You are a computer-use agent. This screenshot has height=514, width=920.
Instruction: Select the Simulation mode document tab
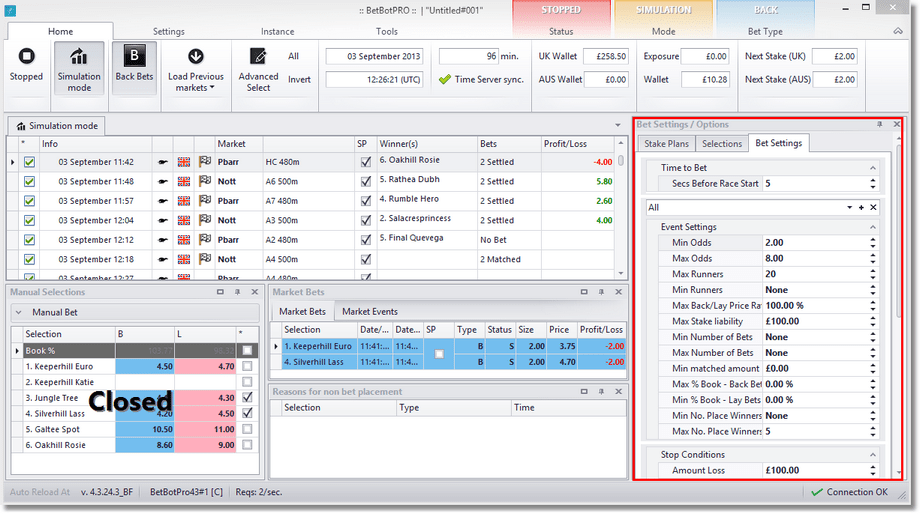click(57, 126)
